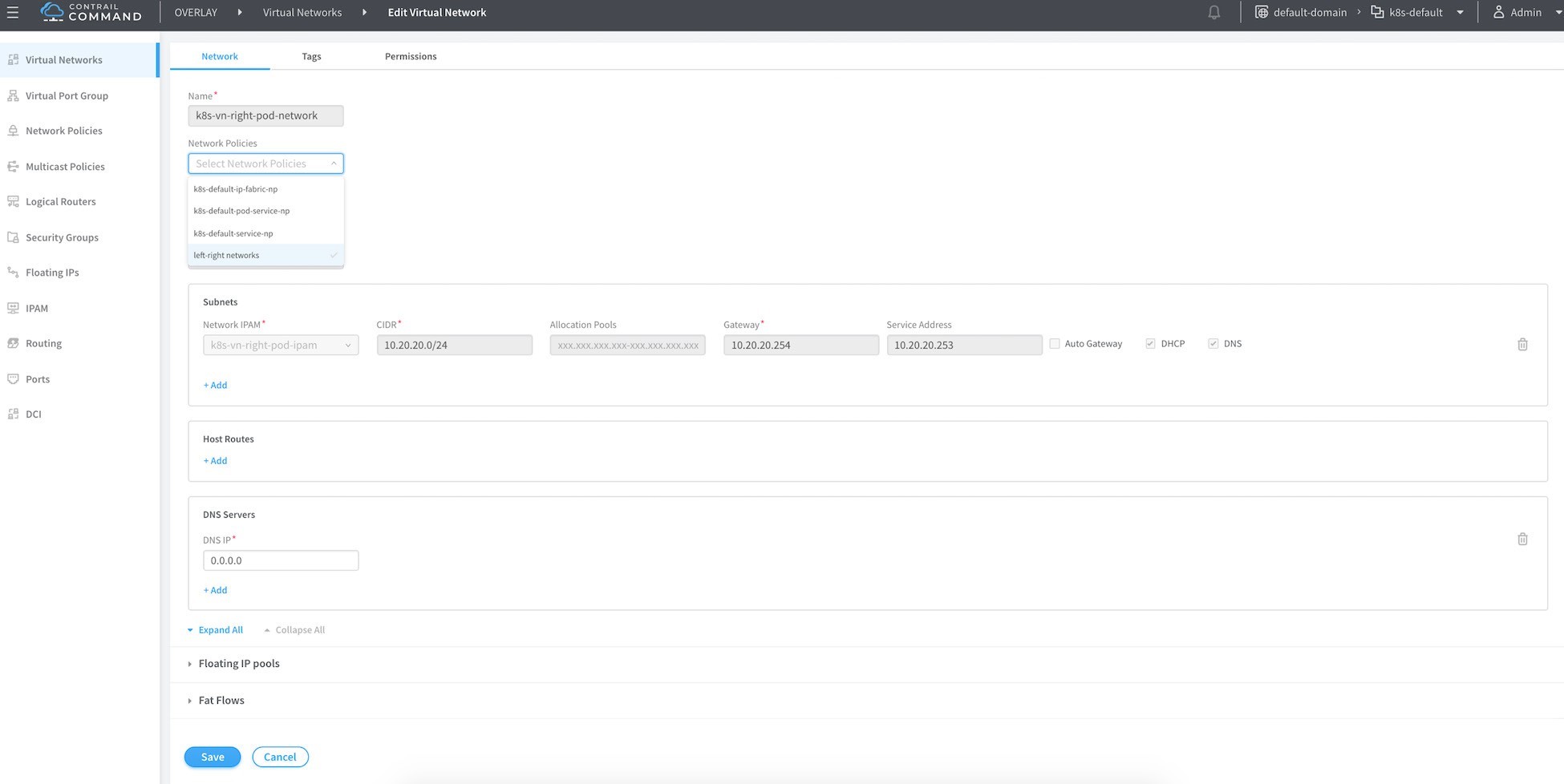Click Expand All link
Viewport: 1564px width, 784px height.
point(215,630)
